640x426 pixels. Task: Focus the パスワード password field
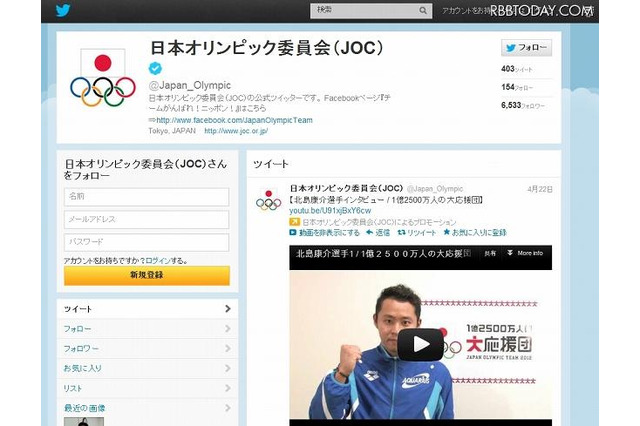pyautogui.click(x=147, y=243)
